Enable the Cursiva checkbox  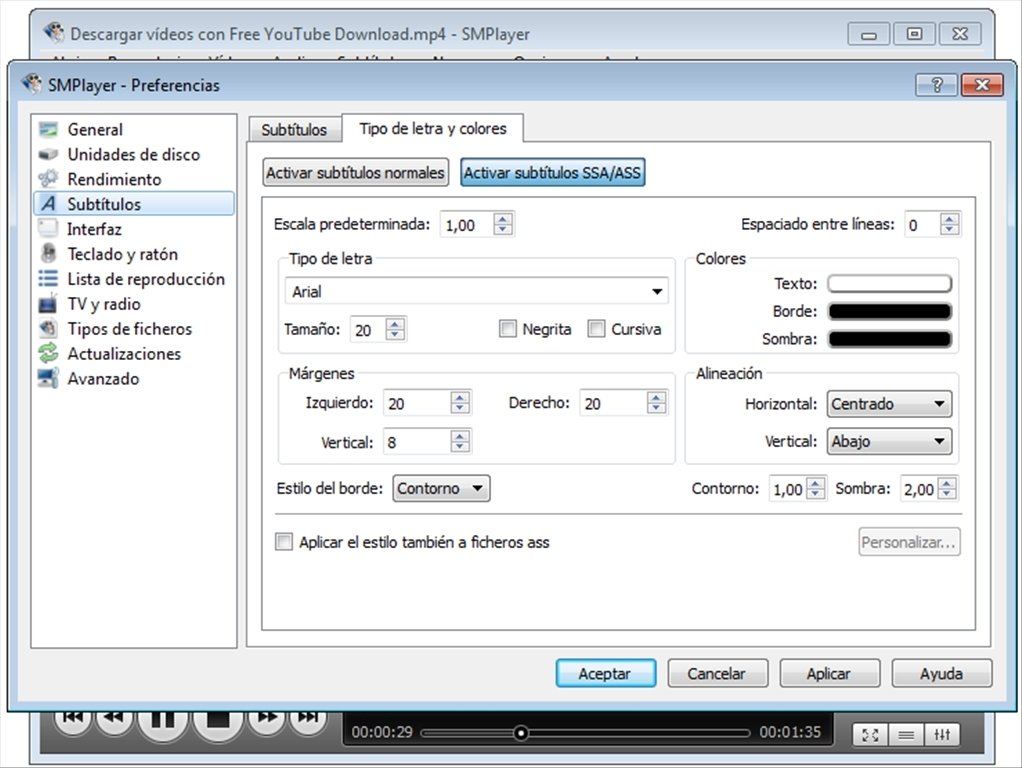click(x=596, y=329)
